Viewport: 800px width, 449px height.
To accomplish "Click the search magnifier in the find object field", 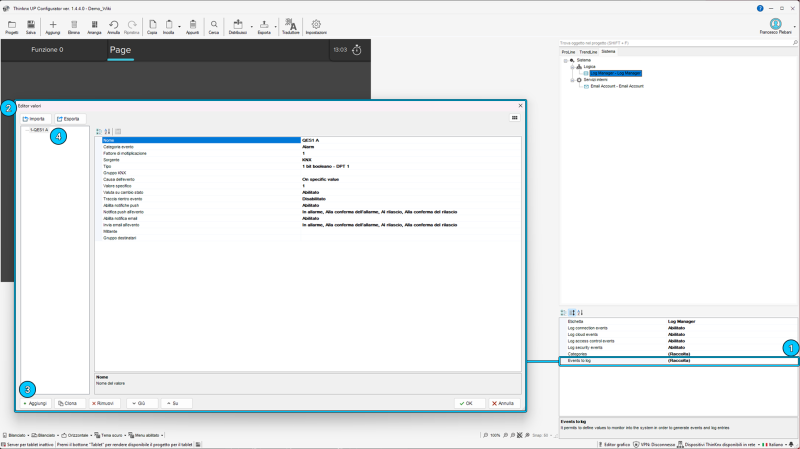I will coord(794,43).
